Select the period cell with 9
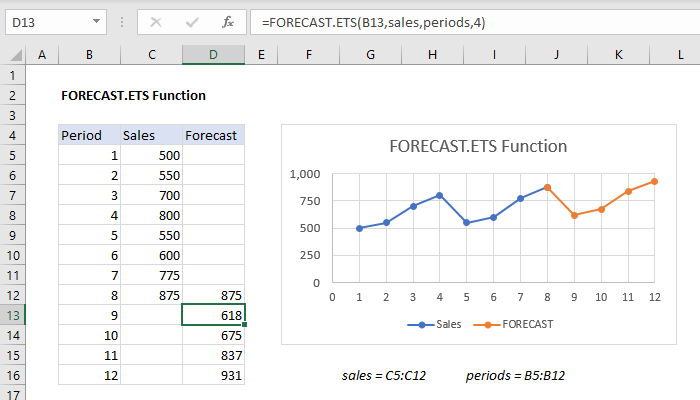The width and height of the screenshot is (700, 400). click(x=89, y=315)
